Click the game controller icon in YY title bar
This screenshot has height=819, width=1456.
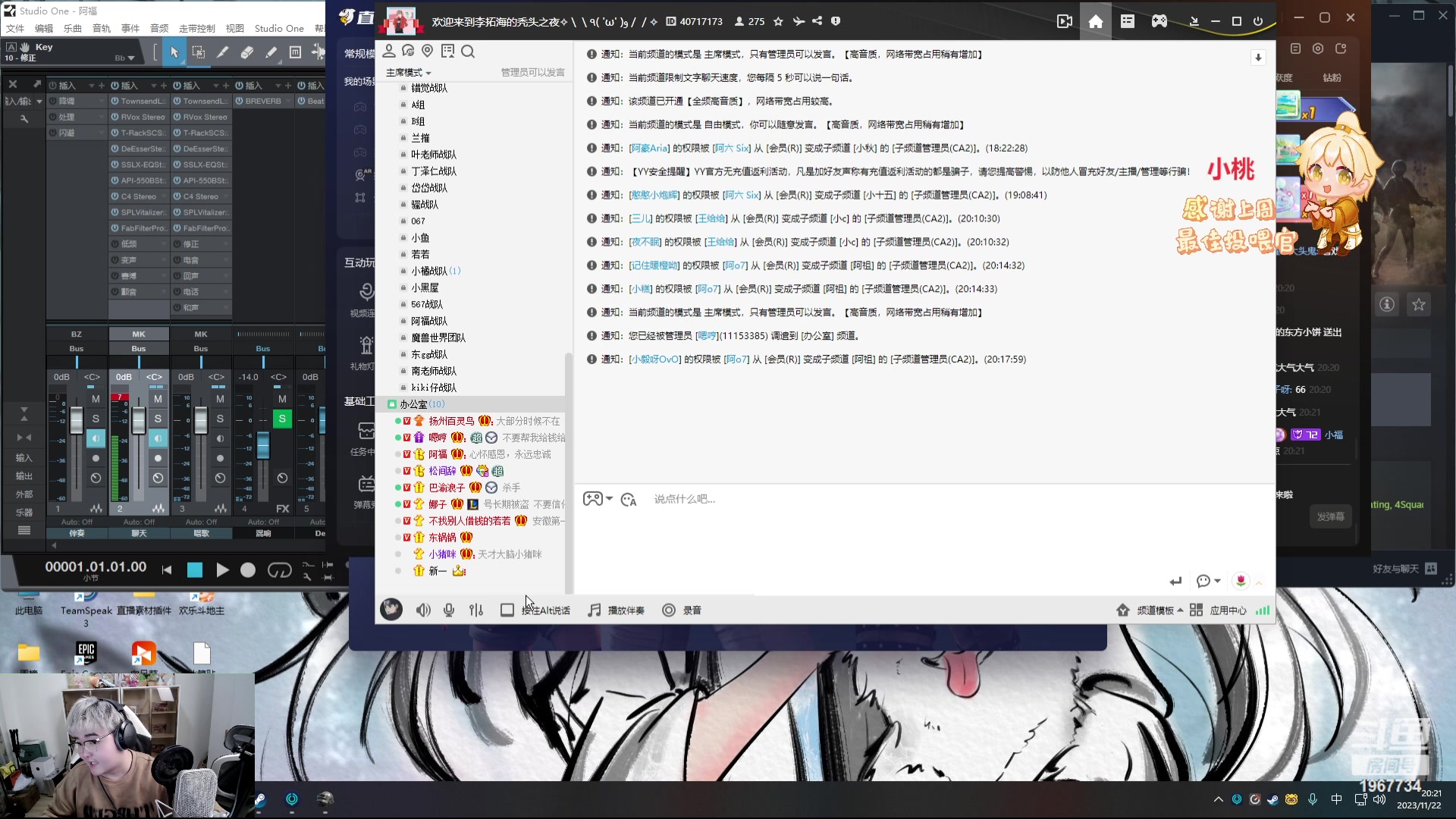1159,21
